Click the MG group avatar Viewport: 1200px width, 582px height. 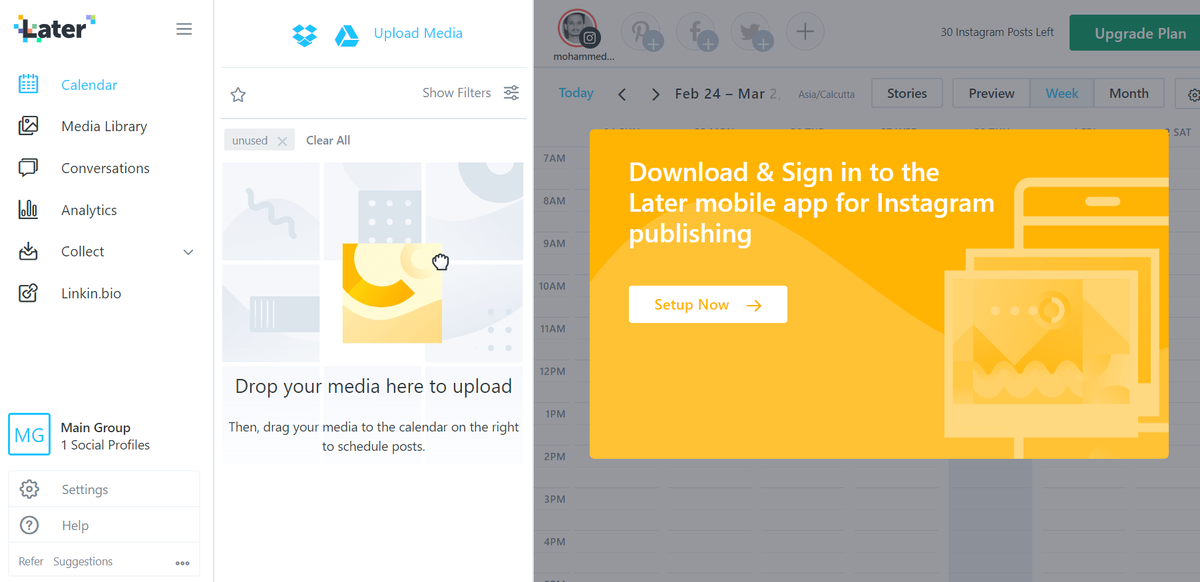(x=29, y=435)
